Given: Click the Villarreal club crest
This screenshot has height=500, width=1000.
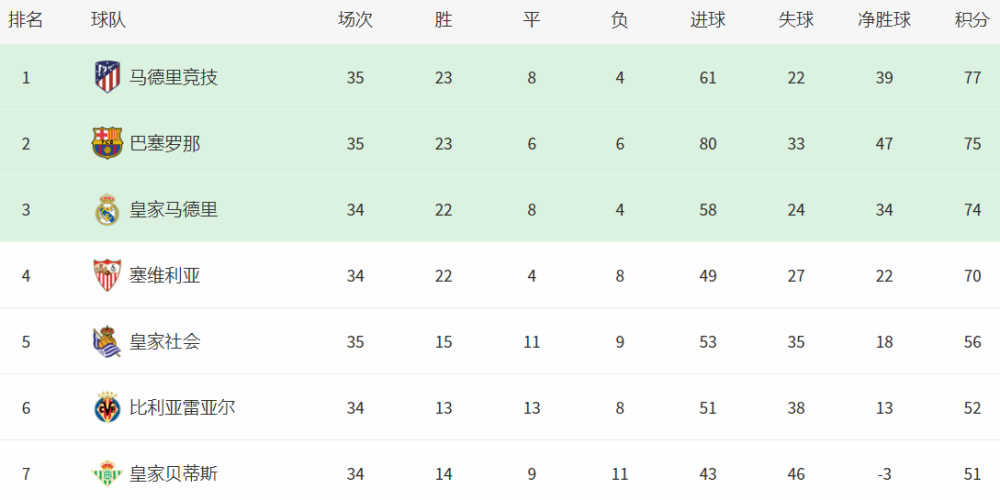Looking at the screenshot, I should (x=107, y=408).
